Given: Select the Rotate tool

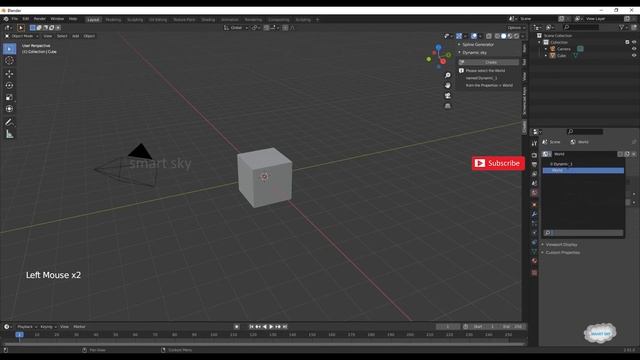Looking at the screenshot, I should (x=9, y=86).
